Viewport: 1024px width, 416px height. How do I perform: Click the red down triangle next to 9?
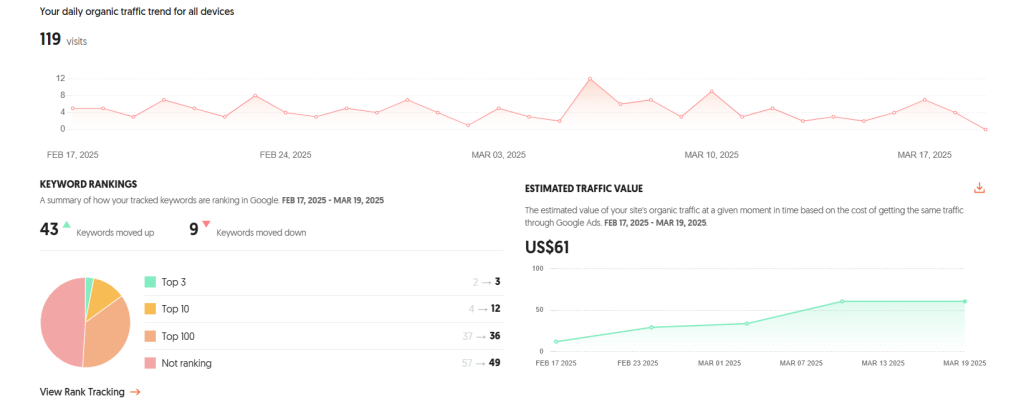click(206, 225)
